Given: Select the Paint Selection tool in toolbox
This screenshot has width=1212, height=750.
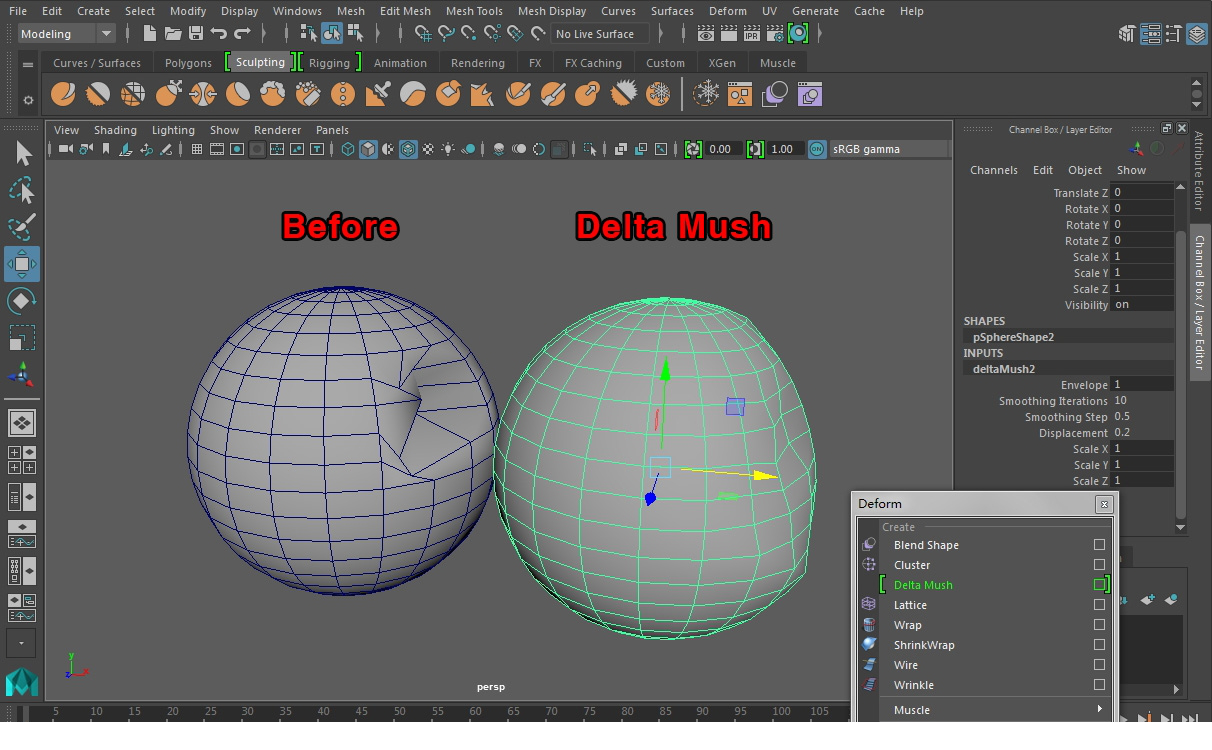Looking at the screenshot, I should tap(22, 227).
